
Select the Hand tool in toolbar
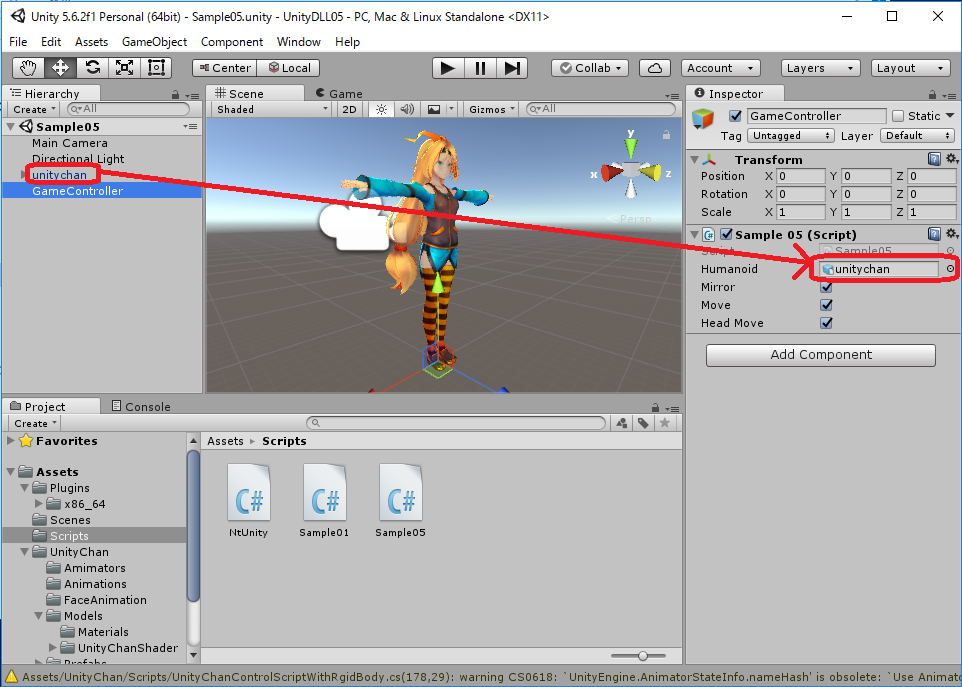pyautogui.click(x=29, y=68)
